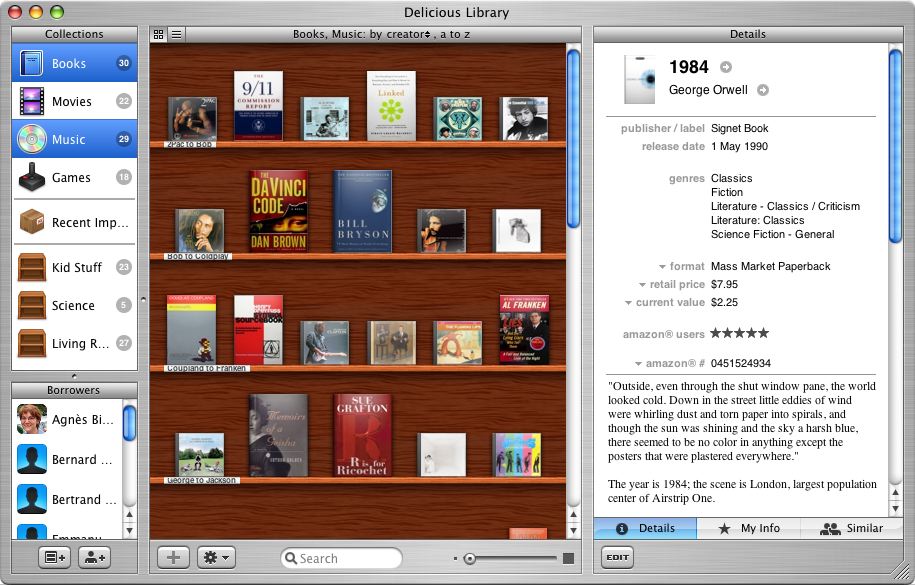Click the arrow next to George Orwell
This screenshot has height=585, width=915.
(763, 90)
